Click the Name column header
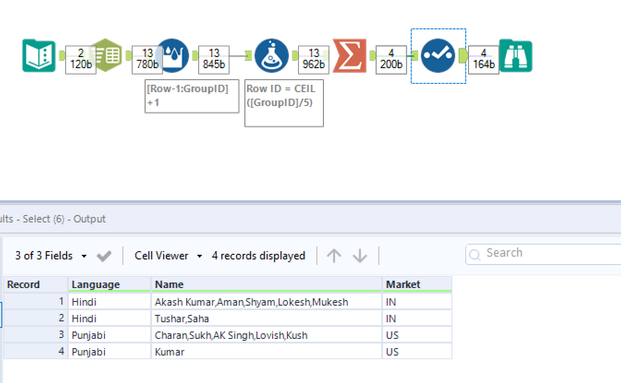Viewport: 621px width, 383px height. click(267, 284)
